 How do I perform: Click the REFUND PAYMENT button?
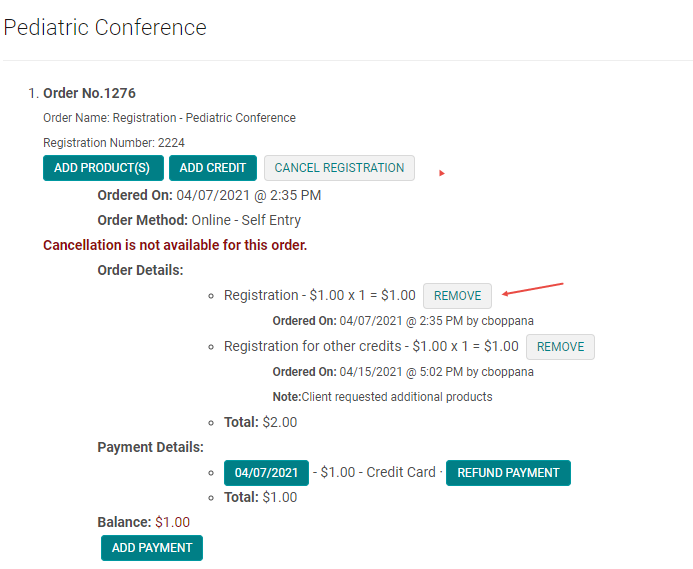click(508, 473)
